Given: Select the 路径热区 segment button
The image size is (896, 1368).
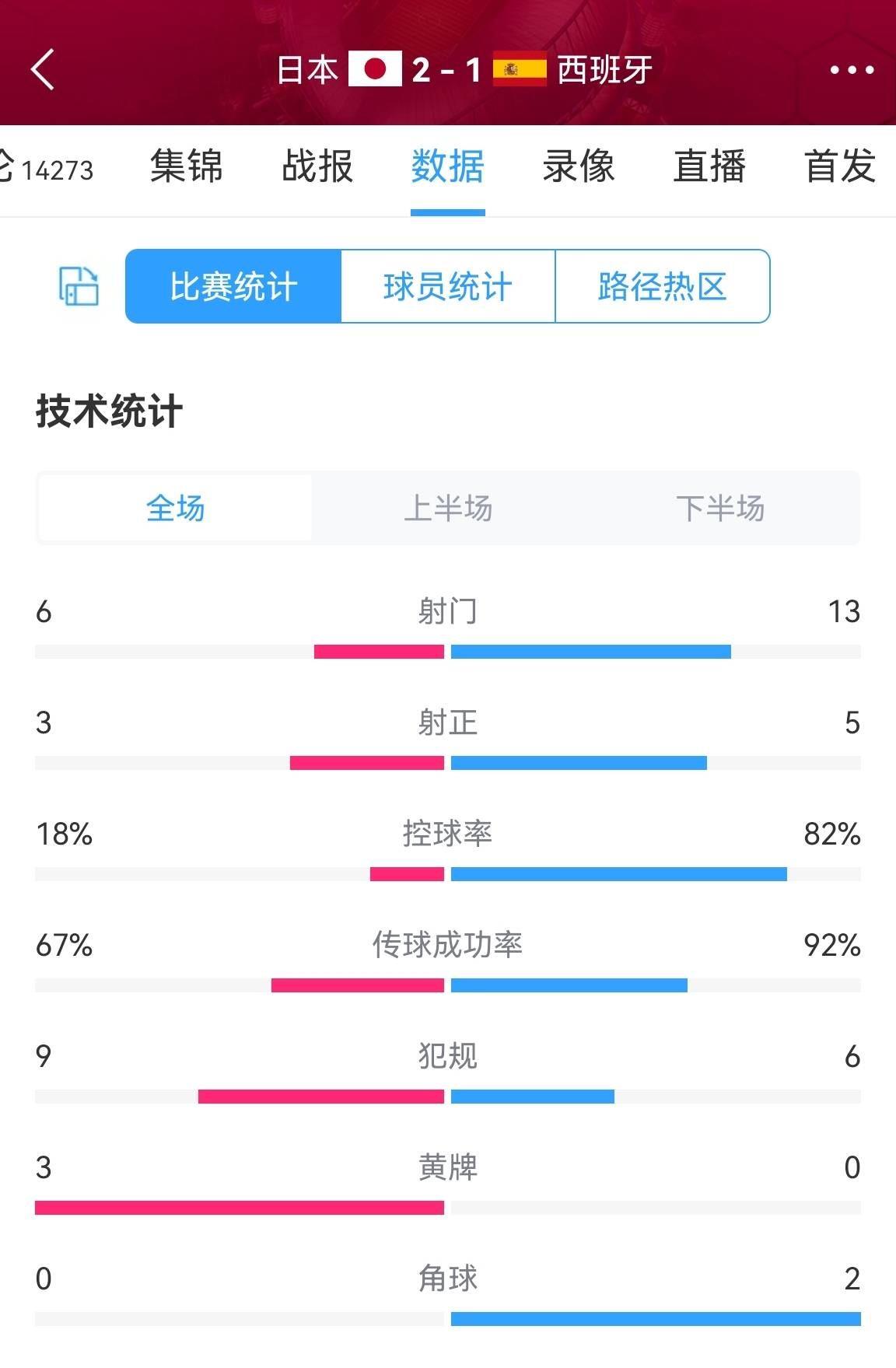Looking at the screenshot, I should tap(663, 286).
